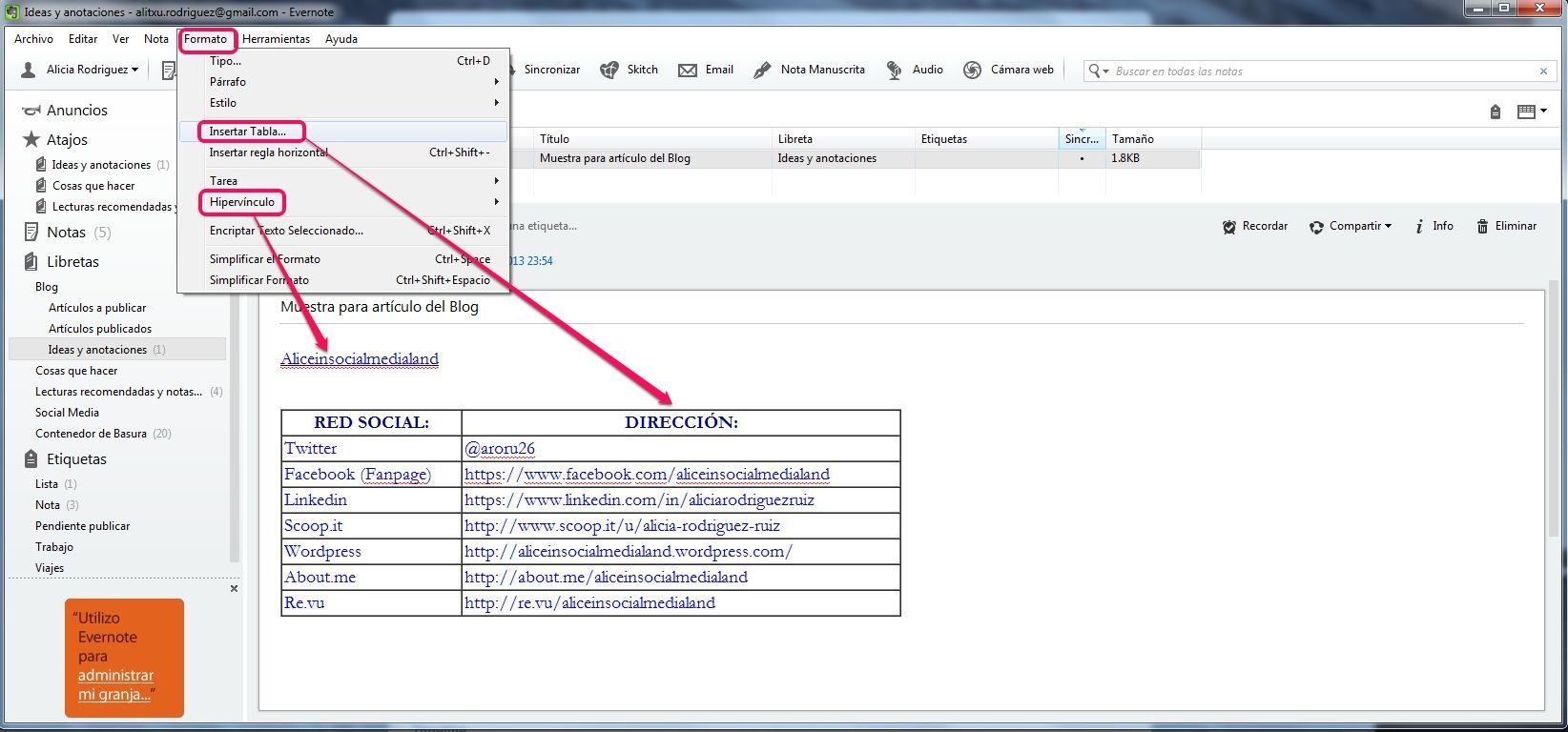Open the Wordpress blog URL link
The height and width of the screenshot is (732, 1568).
(628, 552)
